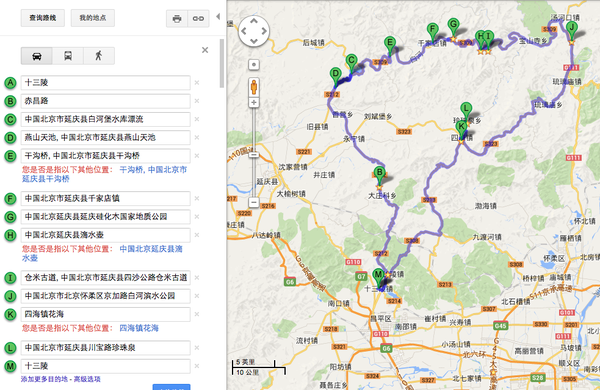600x390 pixels.
Task: Click the map pan compass control
Action: pyautogui.click(x=254, y=31)
